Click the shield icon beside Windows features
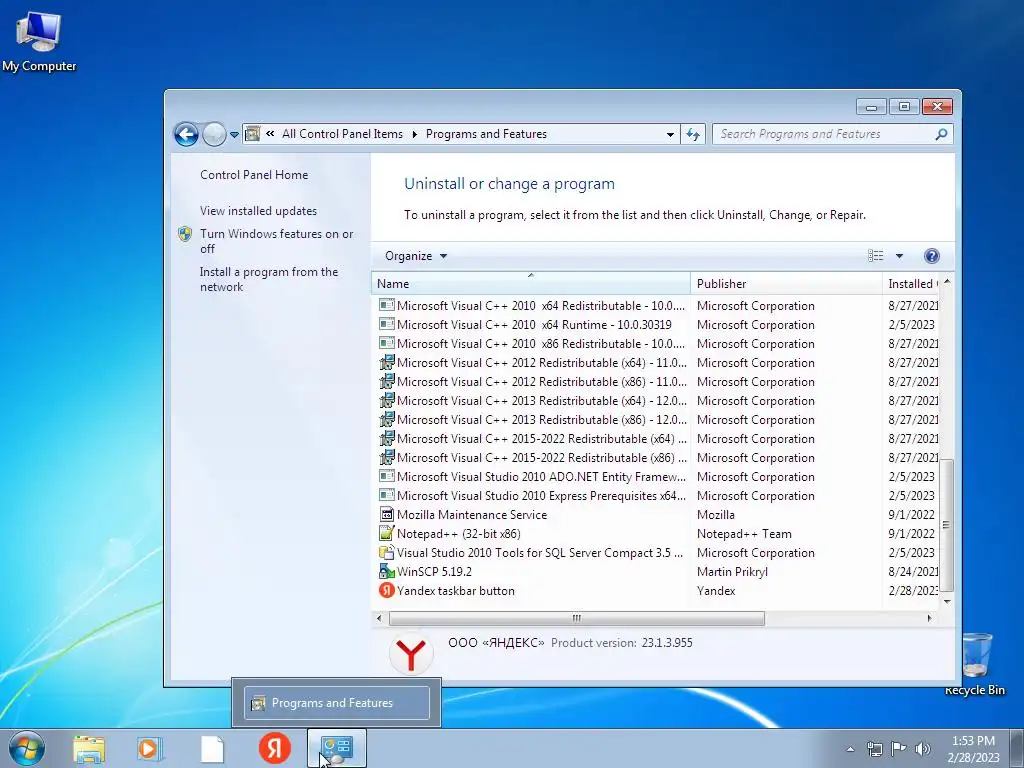1024x768 pixels. click(x=185, y=234)
